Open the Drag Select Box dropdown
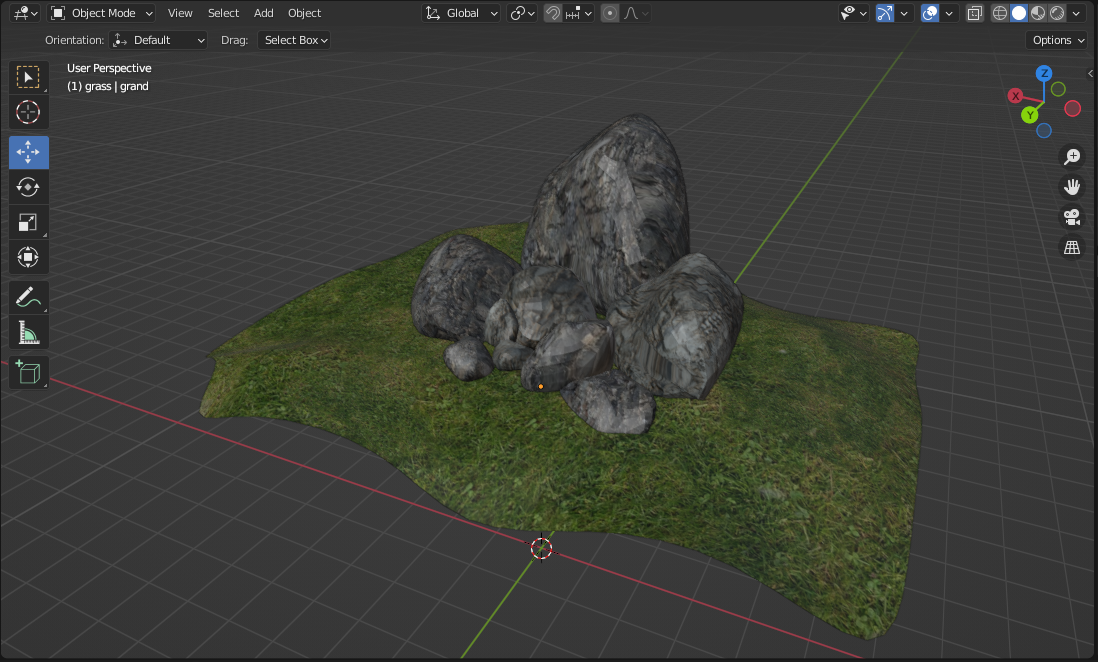This screenshot has height=662, width=1098. click(x=294, y=40)
